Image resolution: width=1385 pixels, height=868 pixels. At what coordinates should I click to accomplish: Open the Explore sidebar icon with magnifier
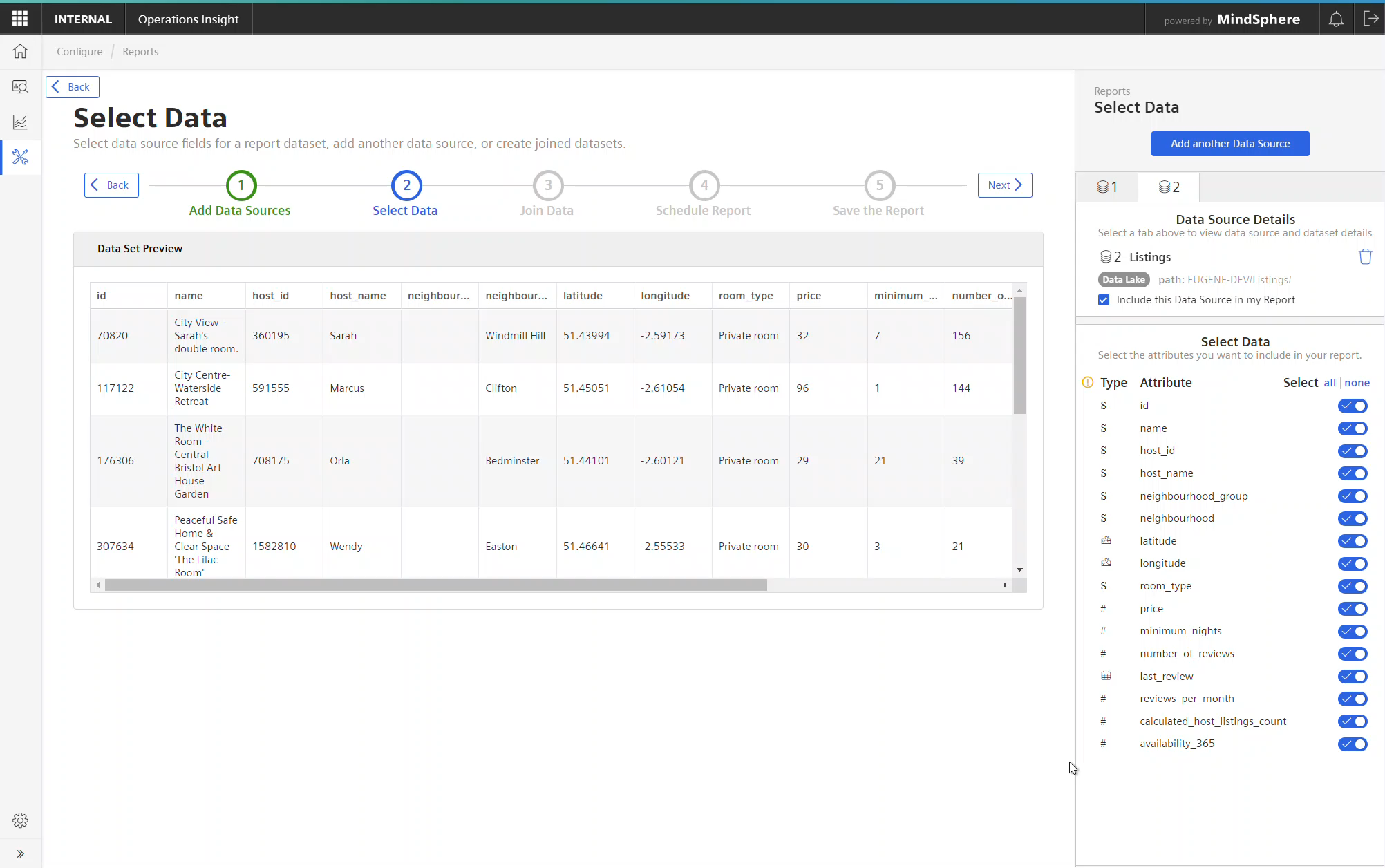pos(20,86)
